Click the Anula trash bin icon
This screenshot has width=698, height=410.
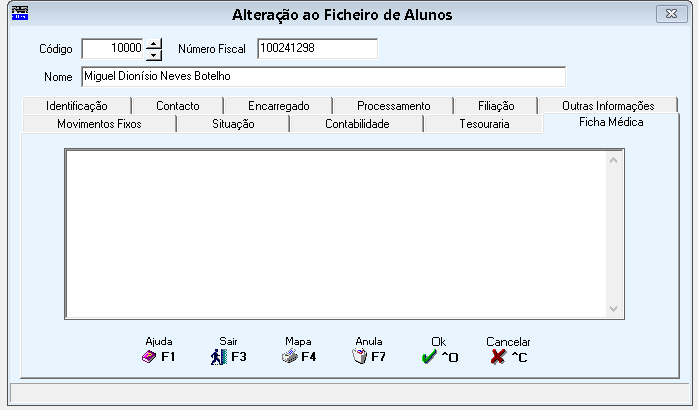[360, 356]
